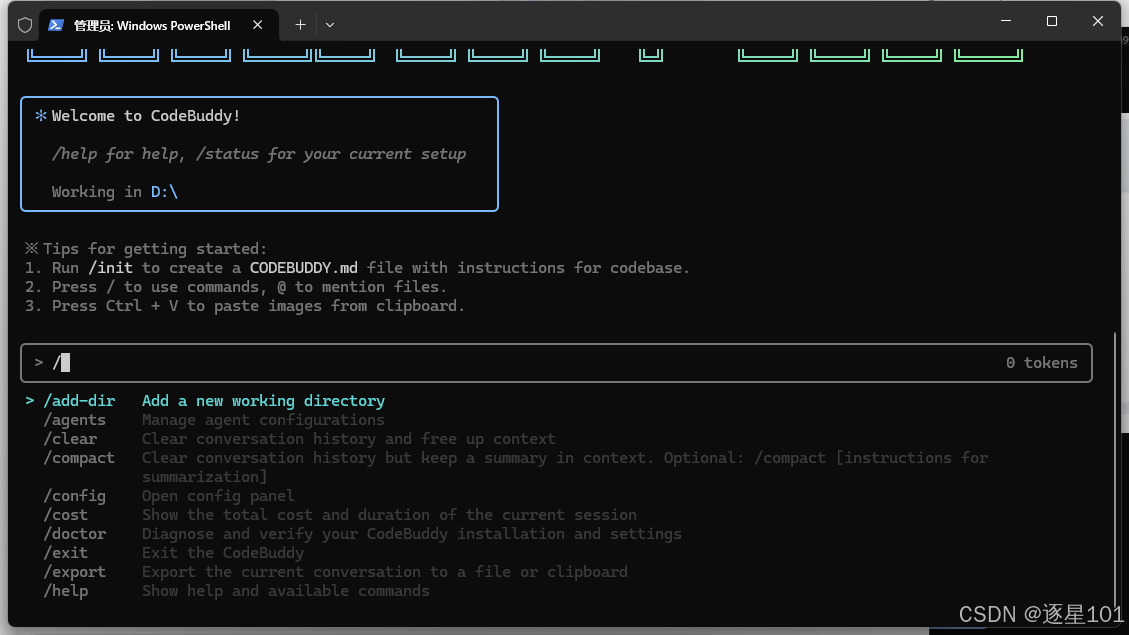Choose /clear to clear conversation history
The width and height of the screenshot is (1129, 635).
(70, 438)
